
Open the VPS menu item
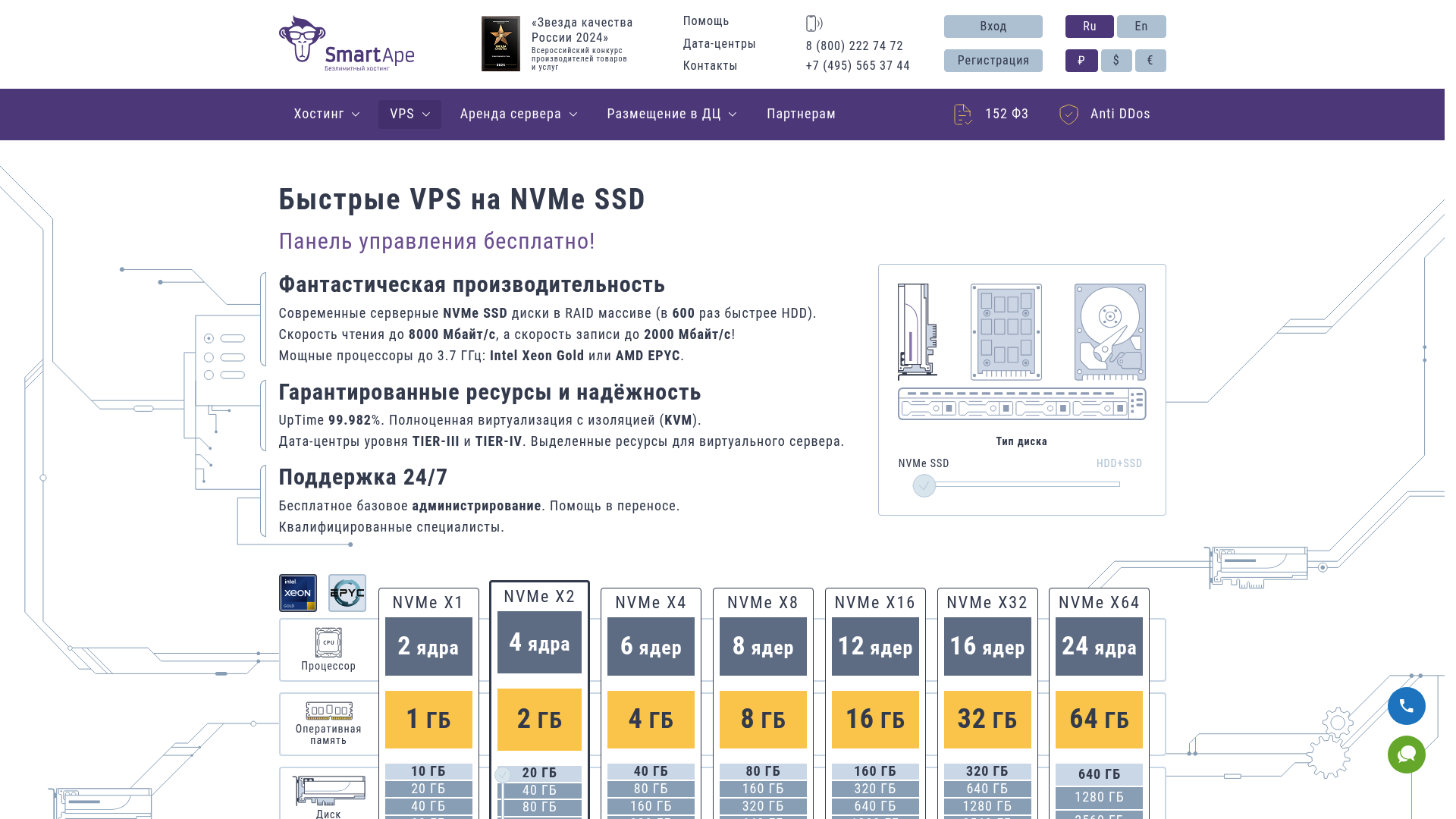pyautogui.click(x=409, y=115)
